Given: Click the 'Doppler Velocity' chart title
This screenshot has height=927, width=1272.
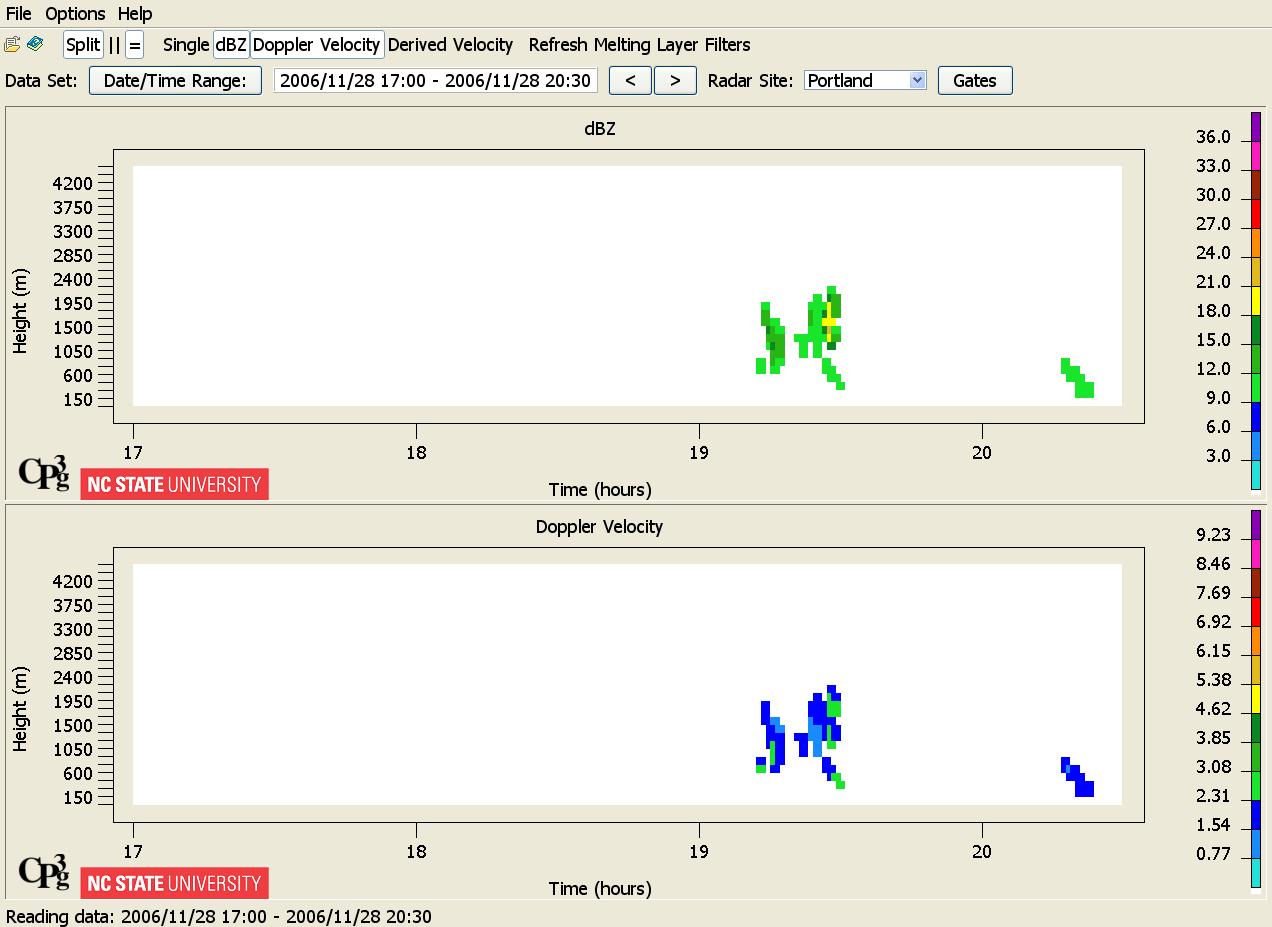Looking at the screenshot, I should click(599, 527).
